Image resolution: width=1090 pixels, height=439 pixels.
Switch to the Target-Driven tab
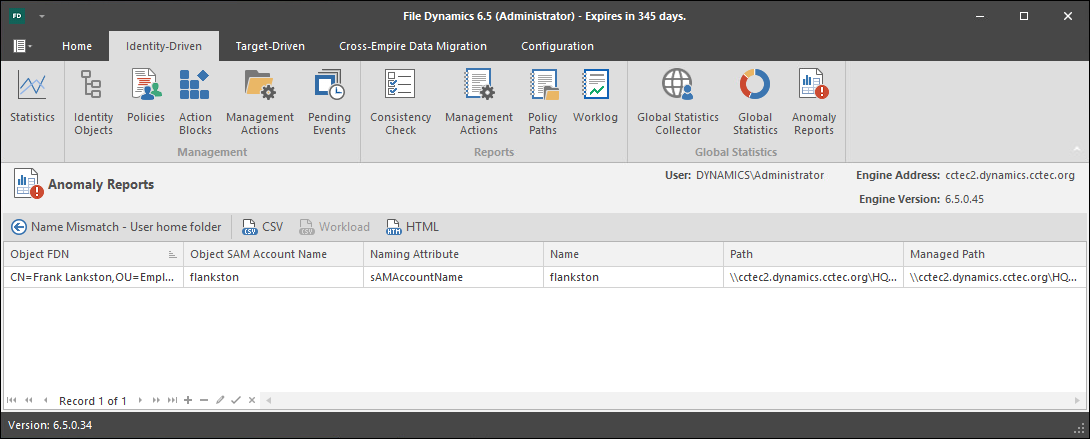pyautogui.click(x=270, y=46)
